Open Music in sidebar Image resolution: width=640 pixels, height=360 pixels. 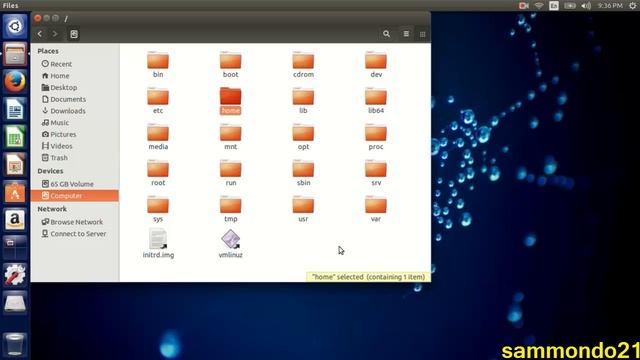coord(55,122)
